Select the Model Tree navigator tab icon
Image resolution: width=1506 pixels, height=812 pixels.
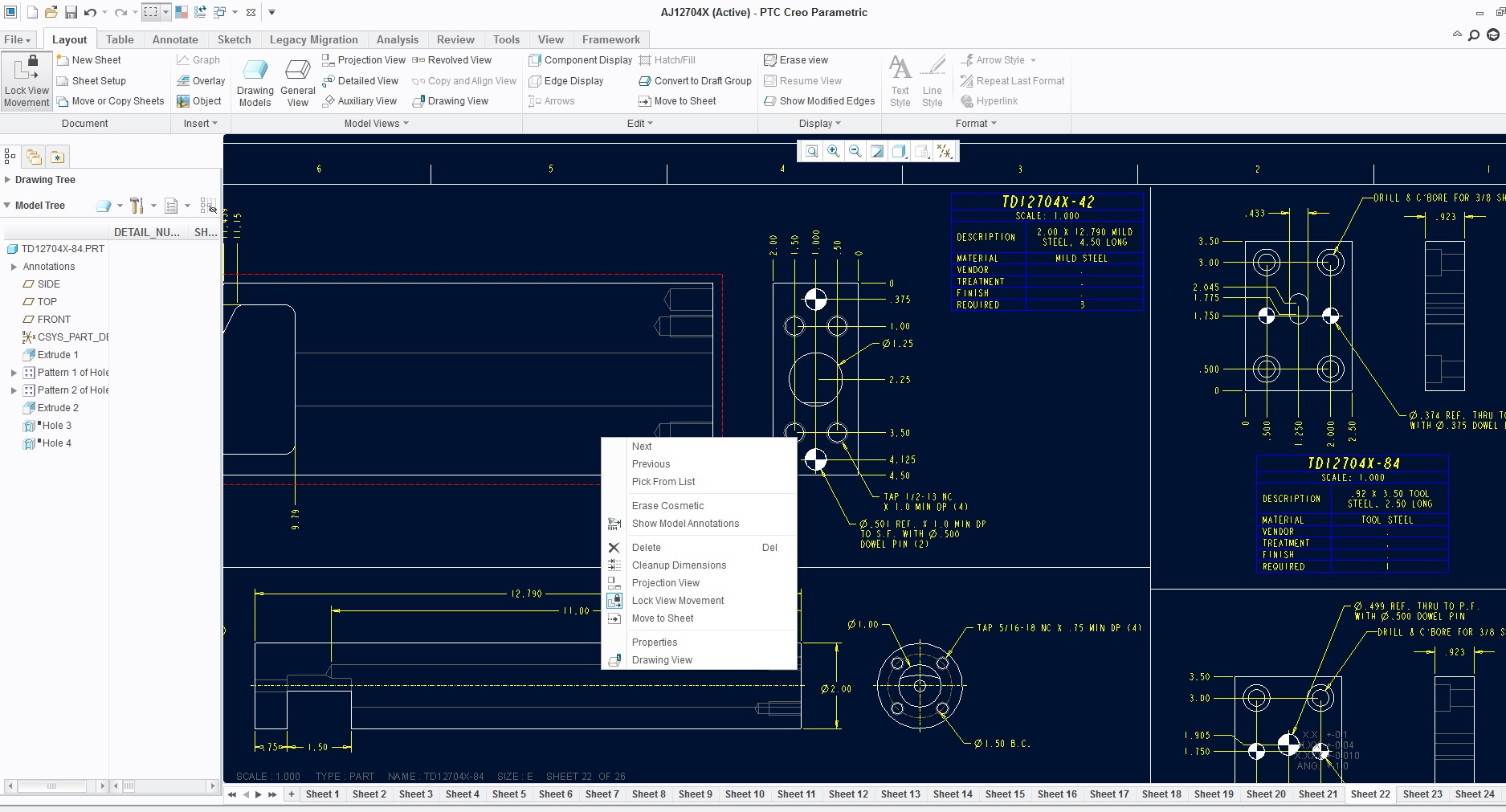[10, 157]
